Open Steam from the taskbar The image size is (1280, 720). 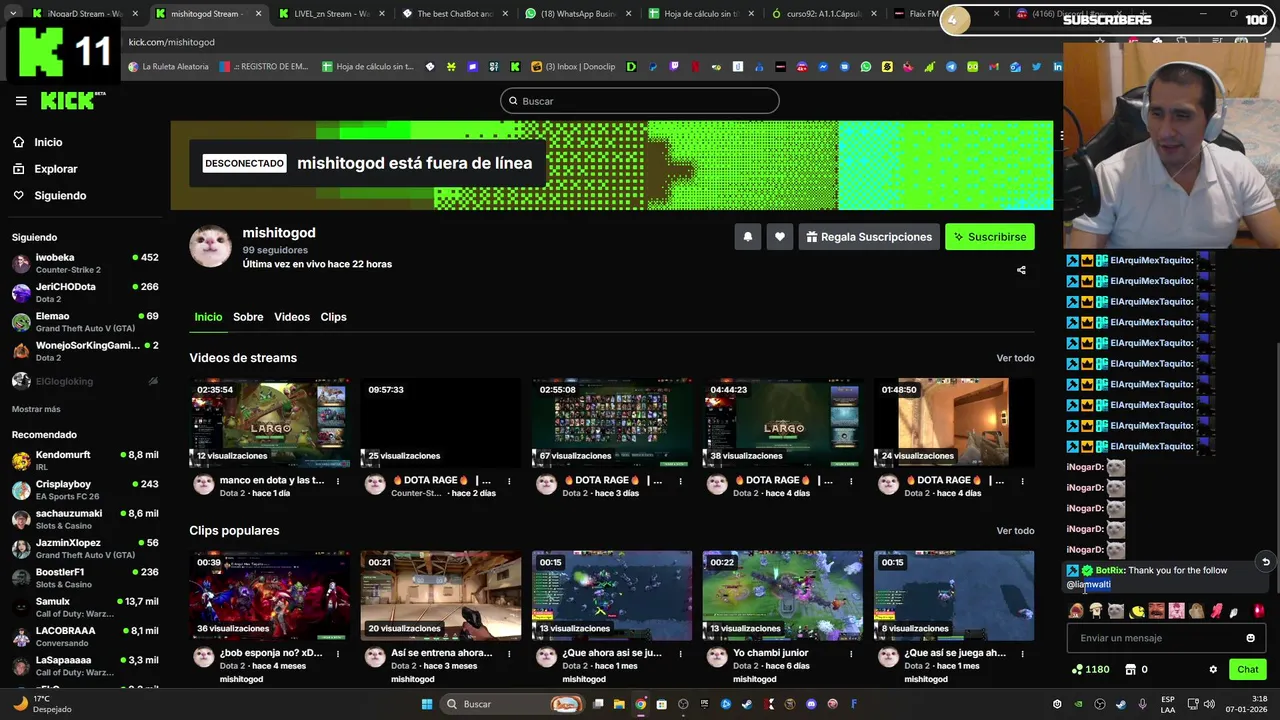click(747, 704)
